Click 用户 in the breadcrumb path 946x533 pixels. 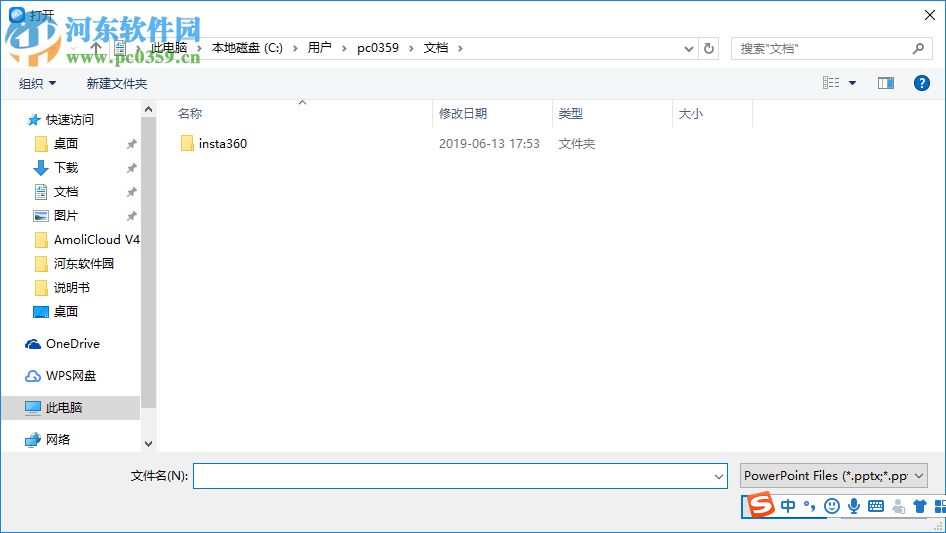click(x=319, y=48)
